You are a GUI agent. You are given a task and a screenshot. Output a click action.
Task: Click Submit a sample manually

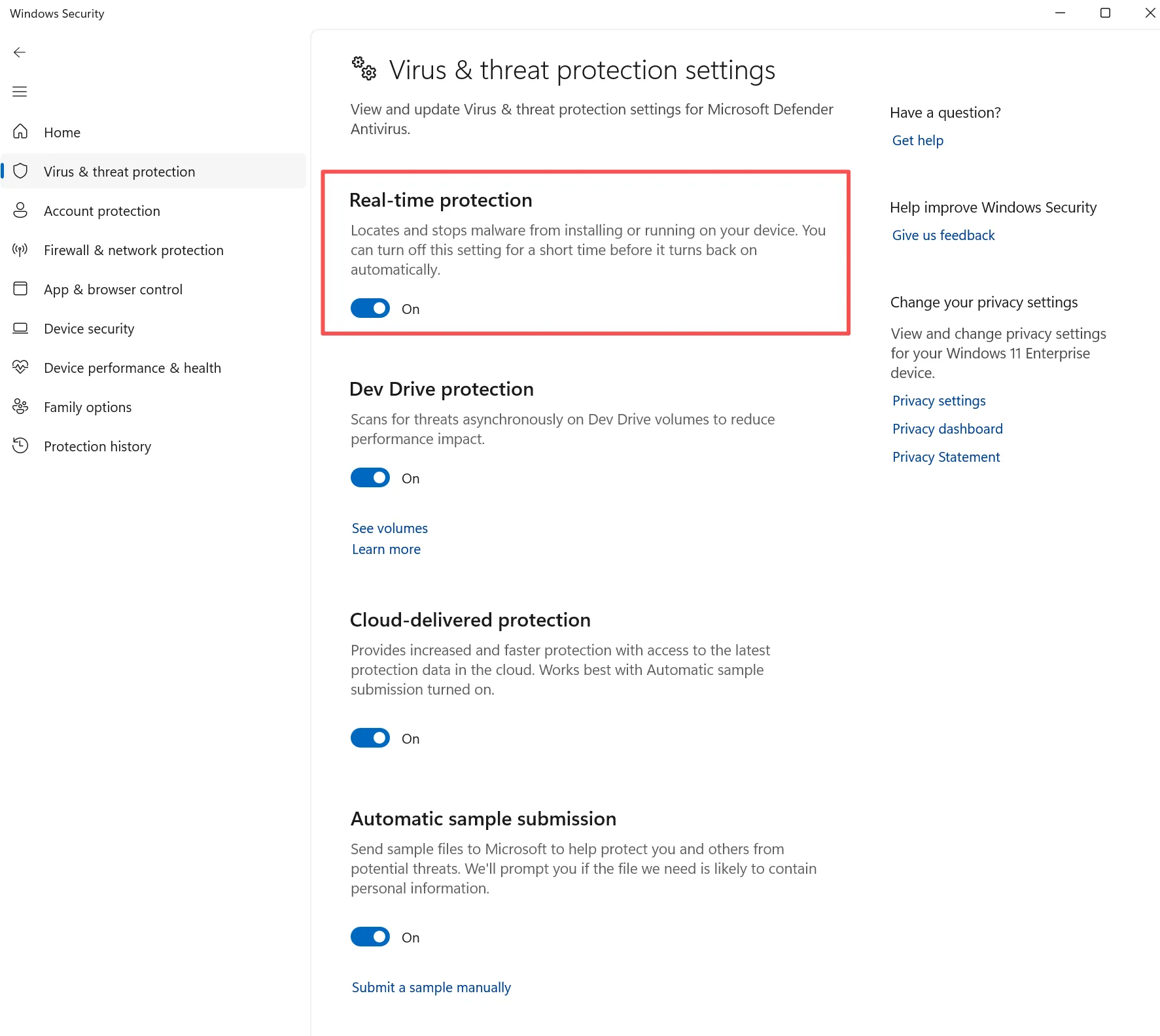(x=431, y=987)
